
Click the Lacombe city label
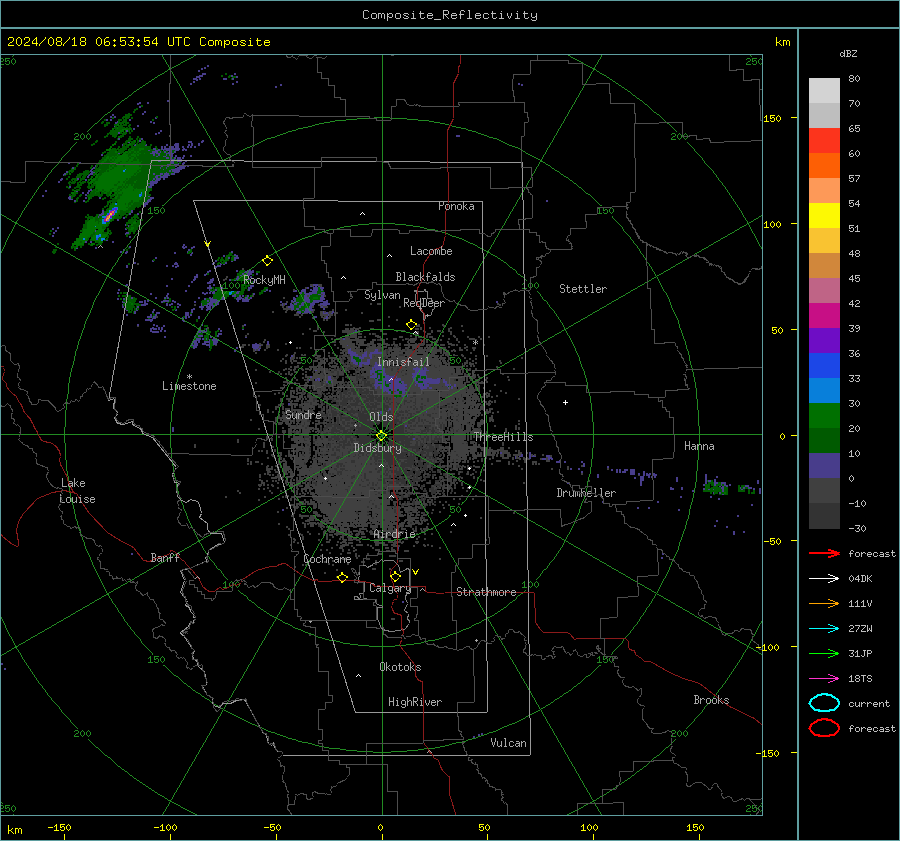pyautogui.click(x=431, y=251)
